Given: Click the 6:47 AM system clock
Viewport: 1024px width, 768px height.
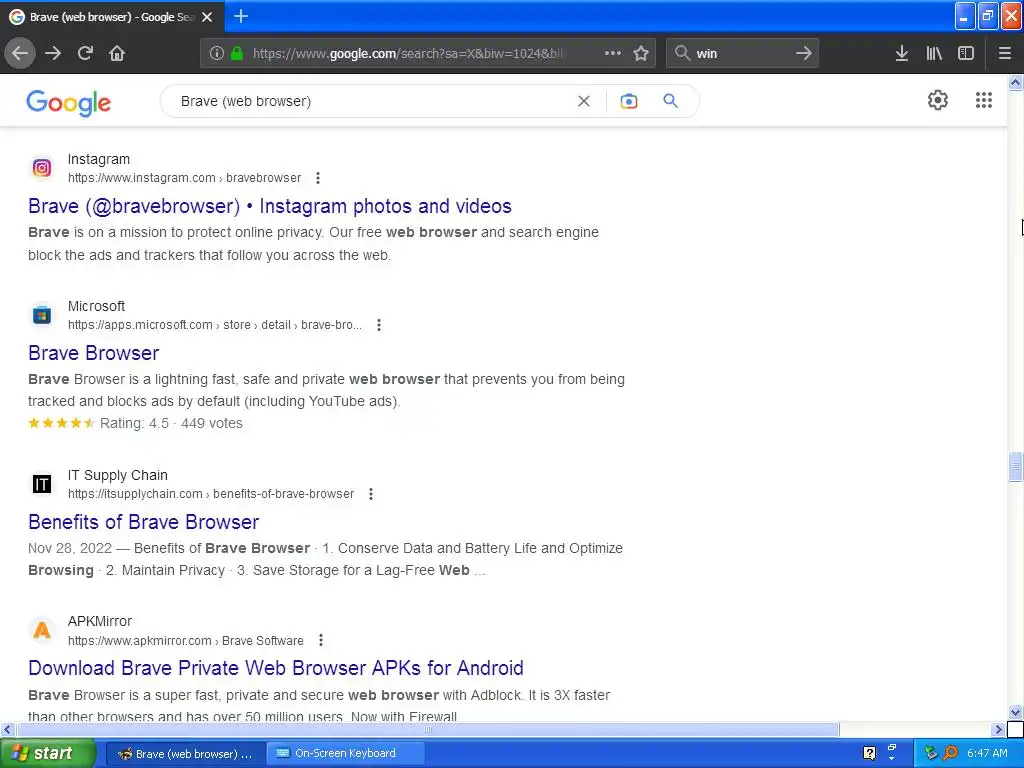Looking at the screenshot, I should click(x=987, y=753).
